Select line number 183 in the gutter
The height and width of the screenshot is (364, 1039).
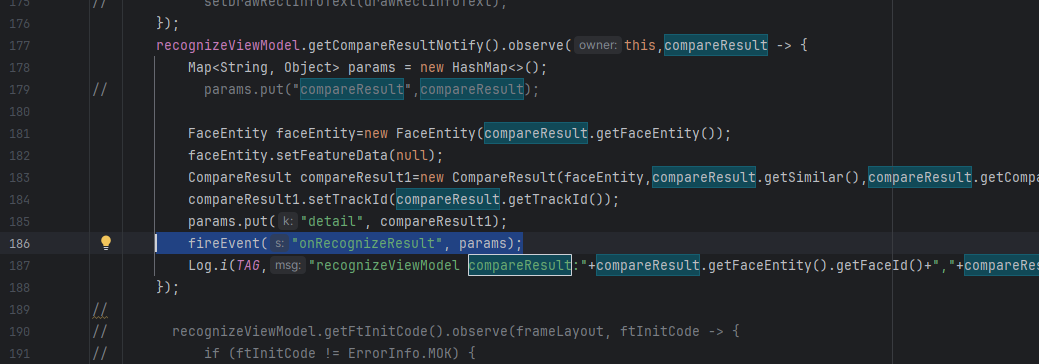click(x=21, y=177)
